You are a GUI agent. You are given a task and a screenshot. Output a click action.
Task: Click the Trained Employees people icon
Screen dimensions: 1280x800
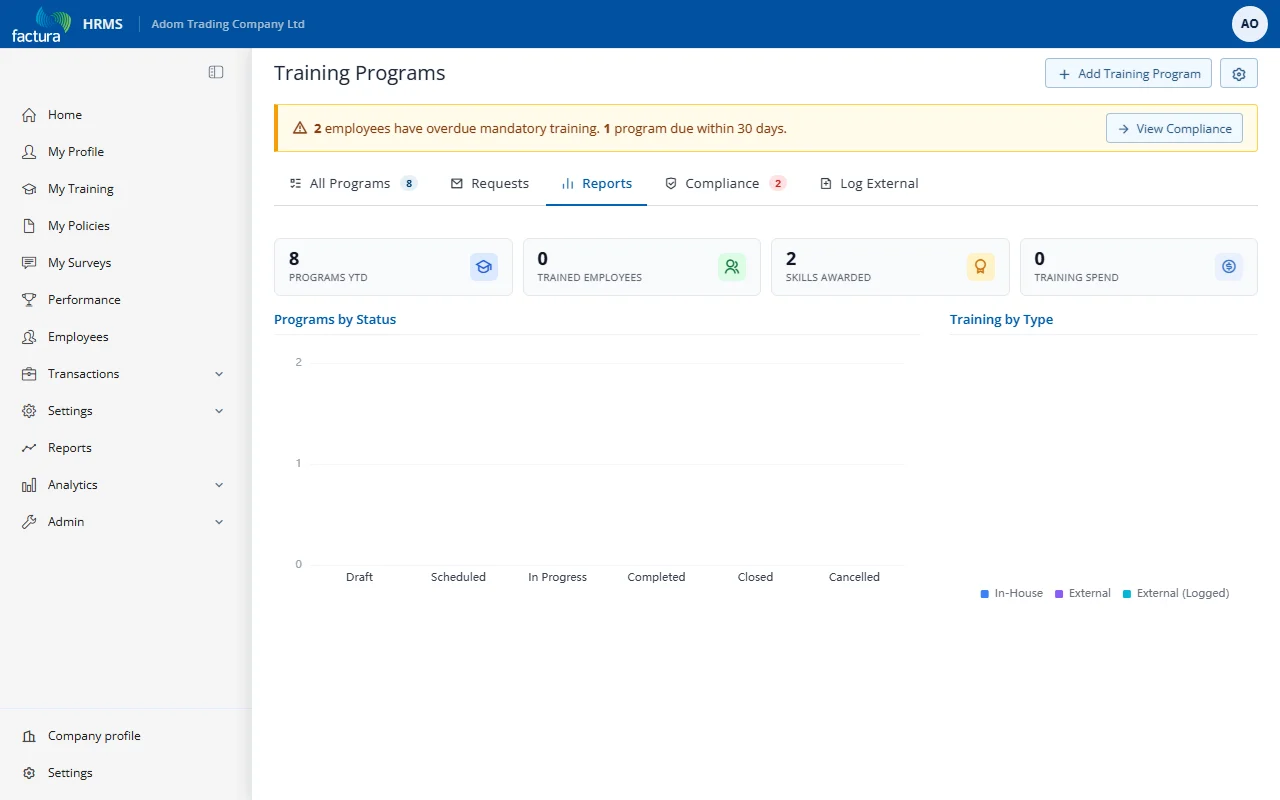point(732,267)
